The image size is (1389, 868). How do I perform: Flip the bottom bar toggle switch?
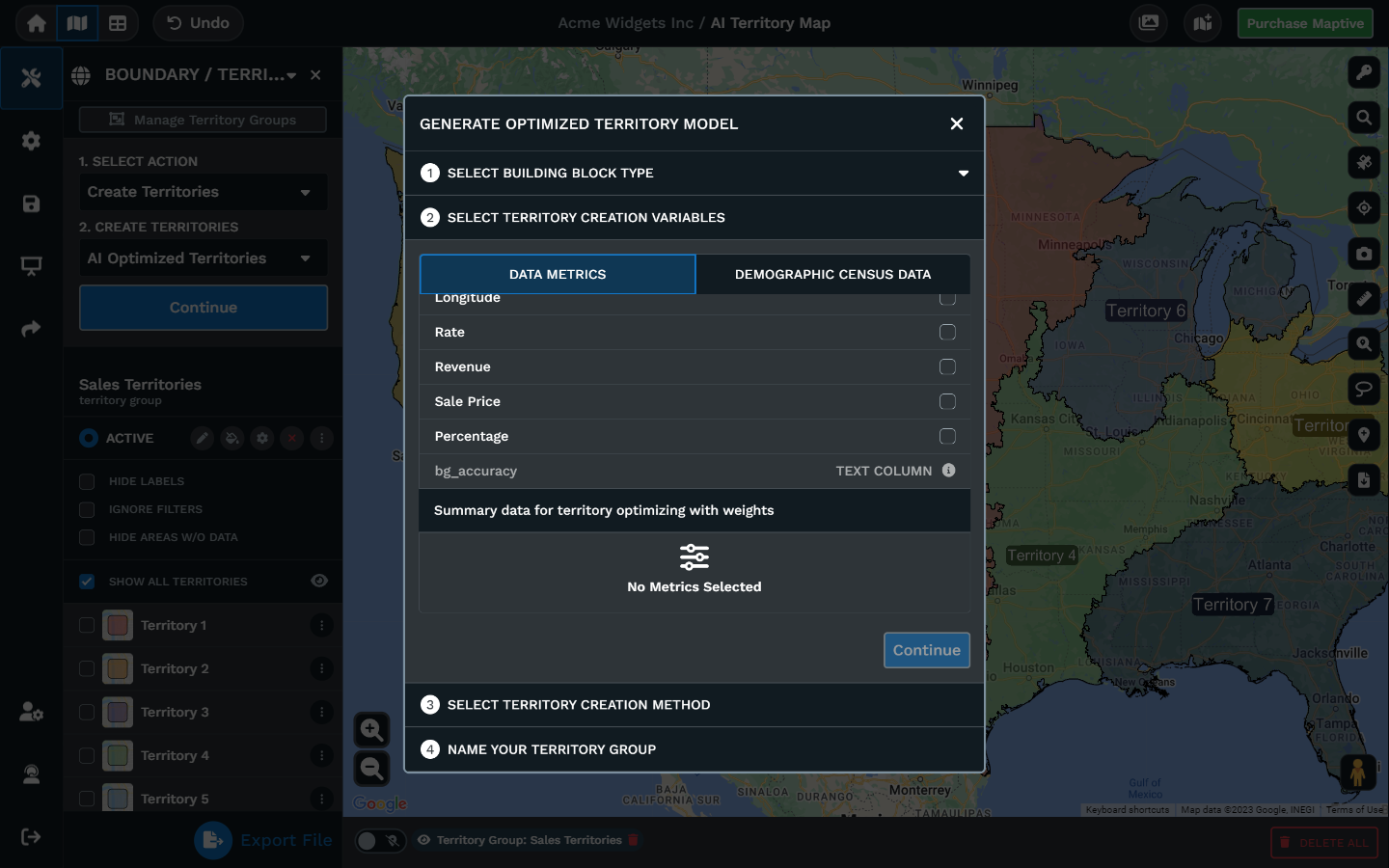[x=379, y=841]
